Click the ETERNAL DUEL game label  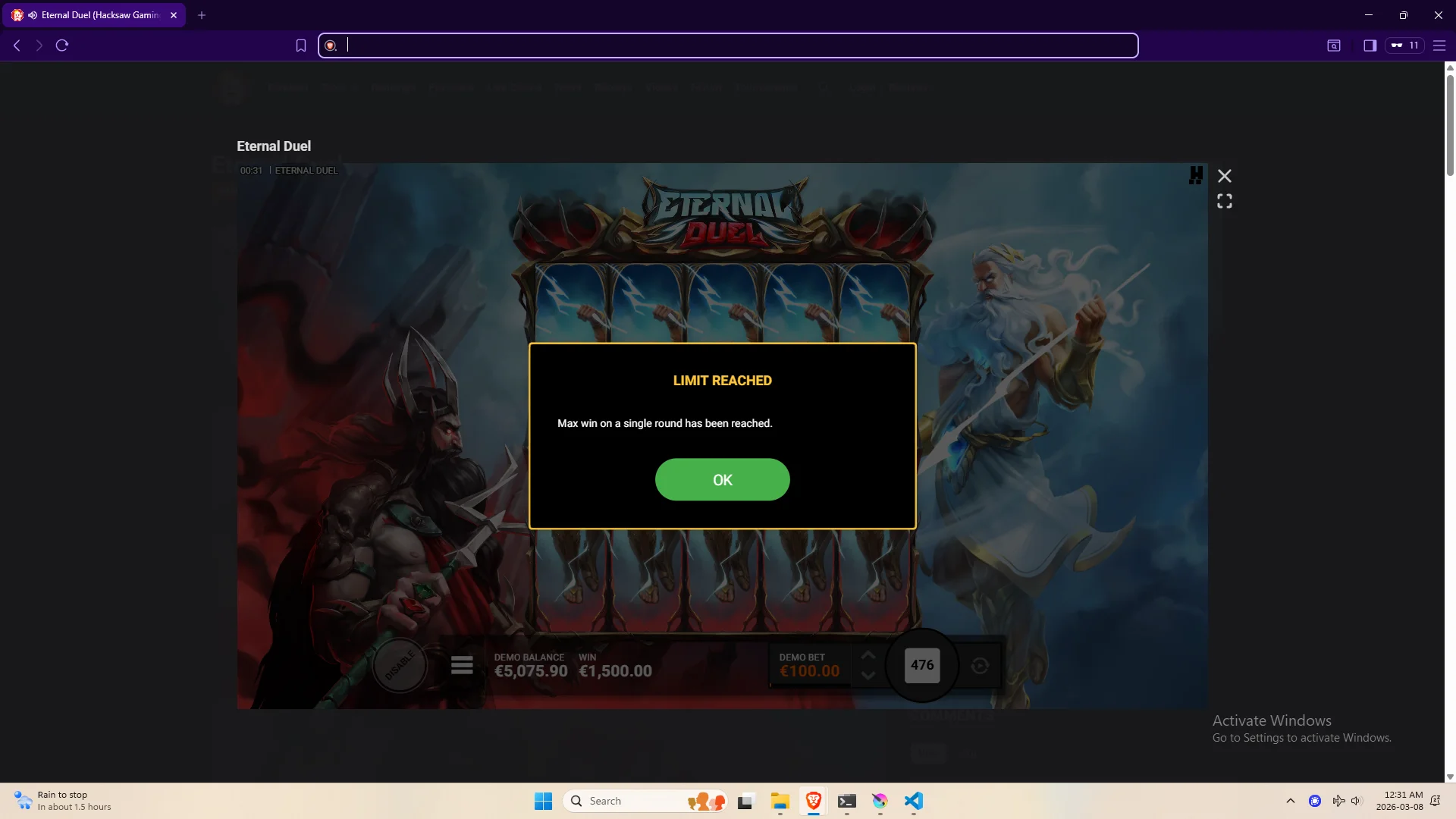pos(306,171)
